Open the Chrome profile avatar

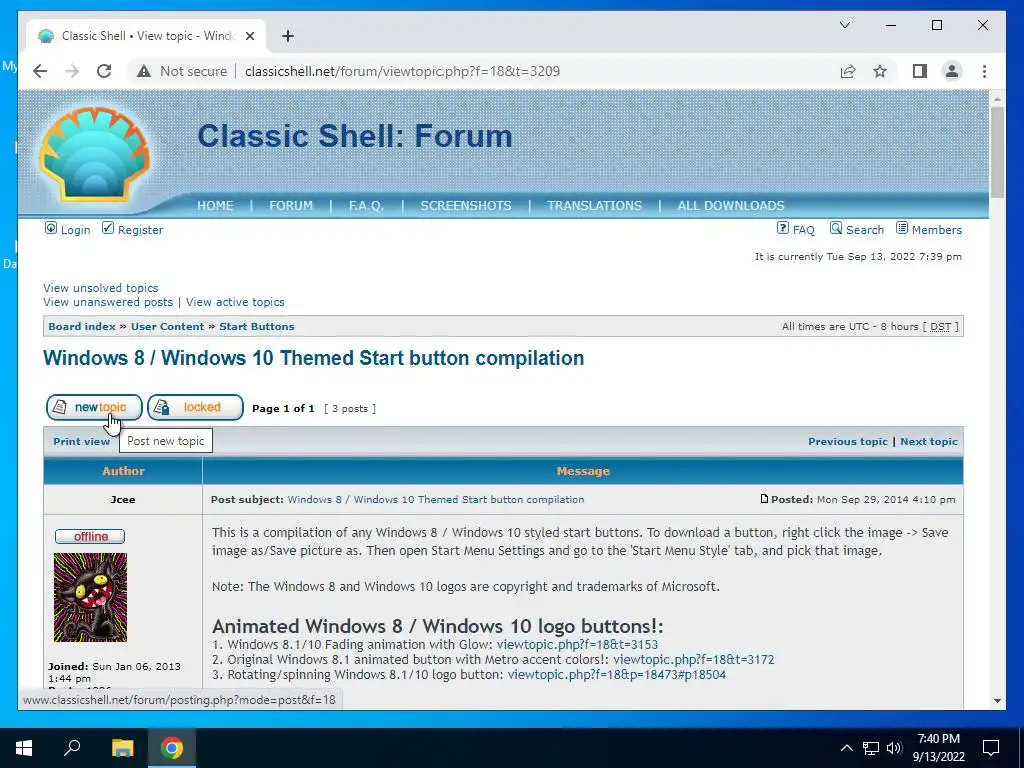(x=952, y=71)
